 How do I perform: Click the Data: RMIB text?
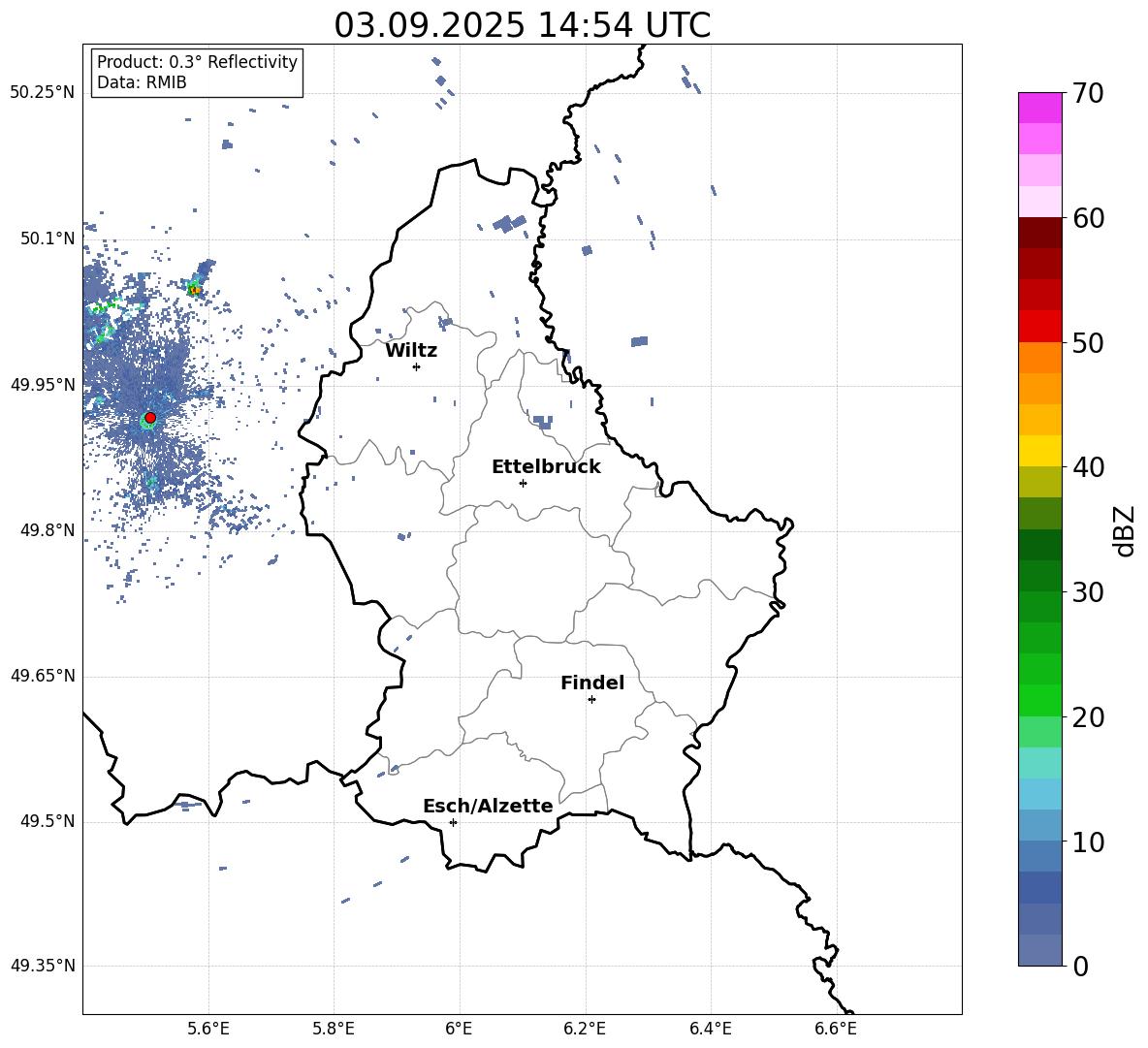click(x=142, y=82)
